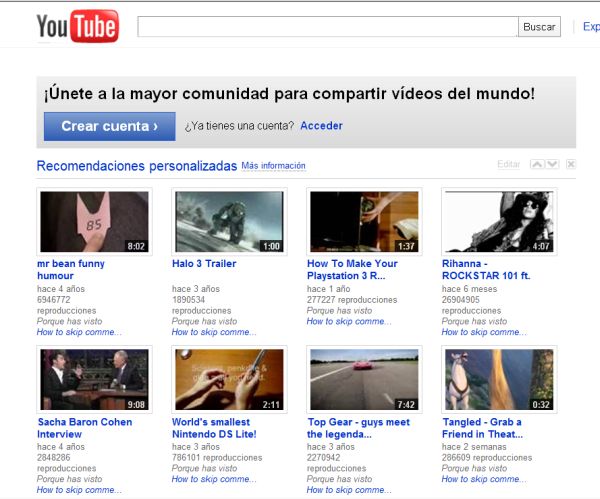Click How to skip link under Playstation video
This screenshot has width=600, height=499.
click(x=349, y=321)
